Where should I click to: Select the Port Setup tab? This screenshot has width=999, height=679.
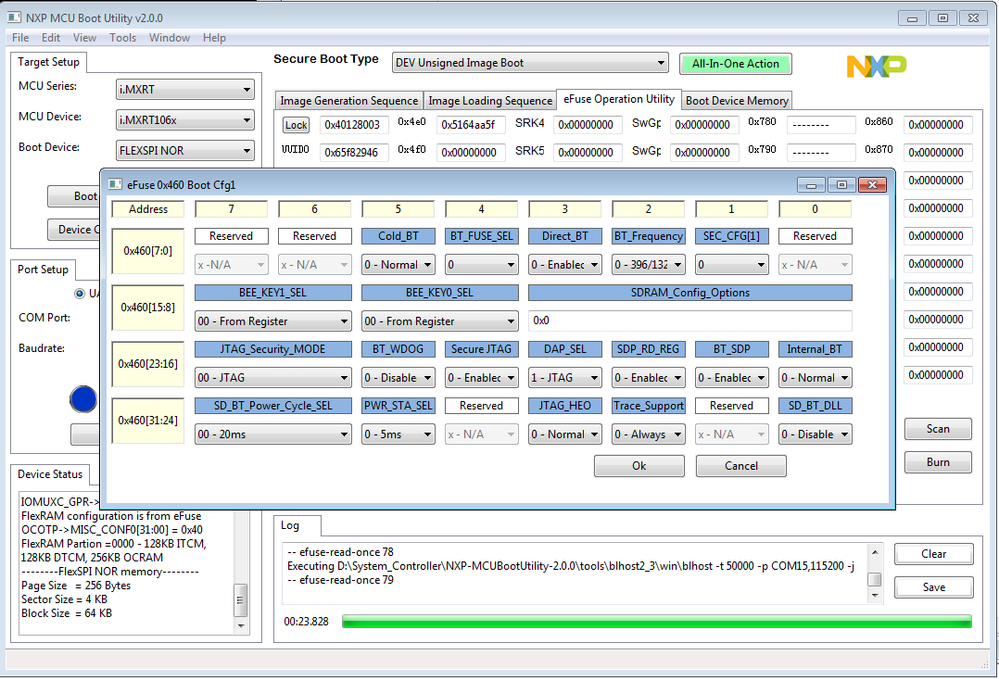click(43, 269)
